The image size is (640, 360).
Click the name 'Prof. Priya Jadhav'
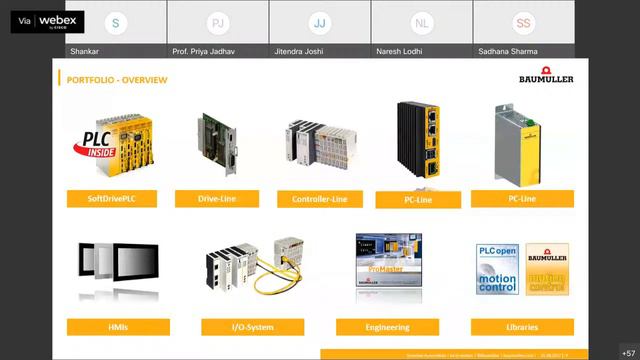[203, 51]
